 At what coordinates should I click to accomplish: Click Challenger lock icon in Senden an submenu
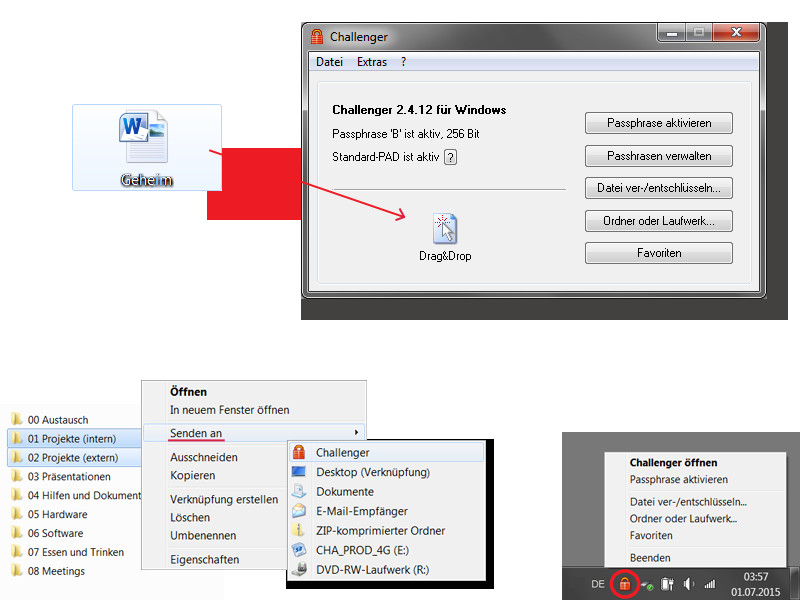coord(299,452)
